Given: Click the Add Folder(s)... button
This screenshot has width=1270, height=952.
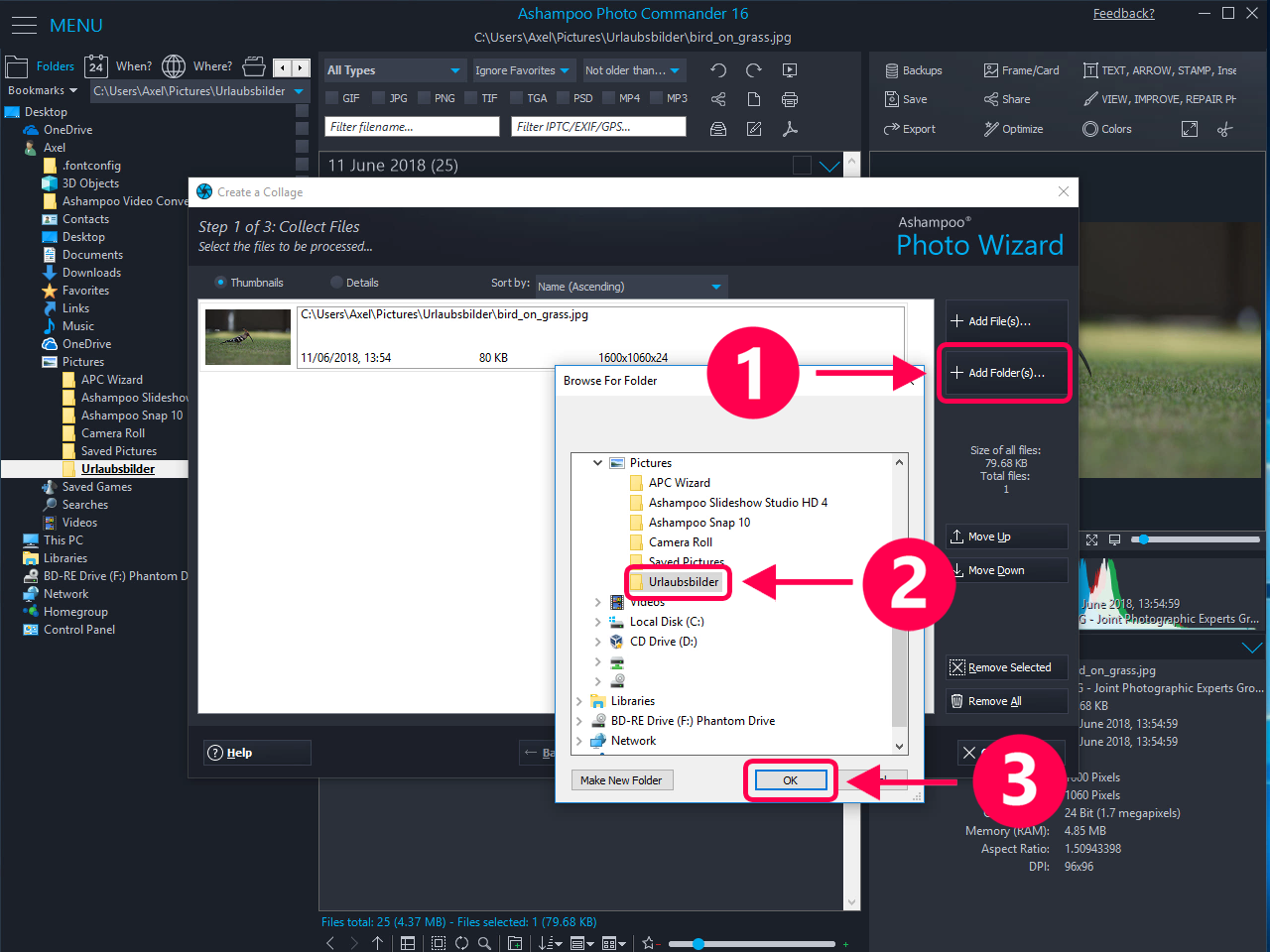Looking at the screenshot, I should (x=1006, y=373).
